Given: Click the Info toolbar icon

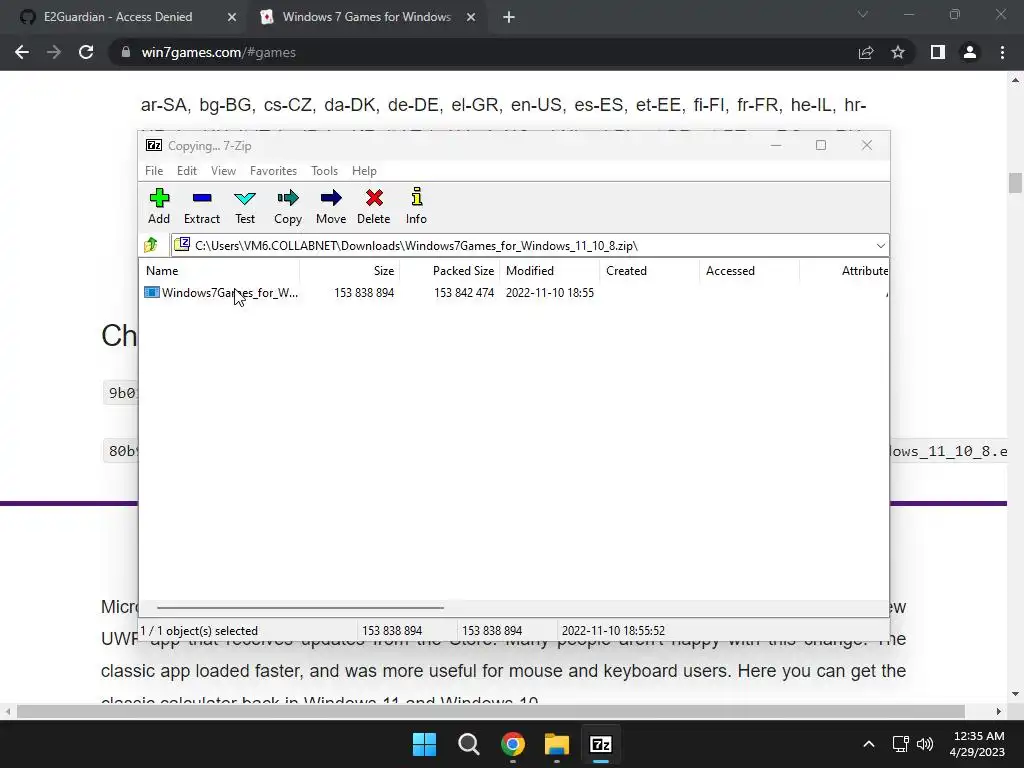Looking at the screenshot, I should click(416, 206).
